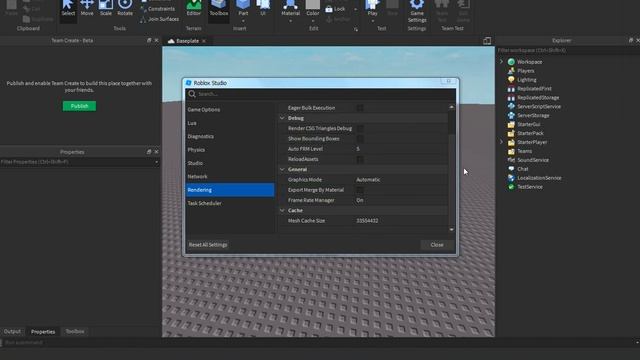Select StarterGui in the Explorer
The image size is (640, 360).
[529, 124]
